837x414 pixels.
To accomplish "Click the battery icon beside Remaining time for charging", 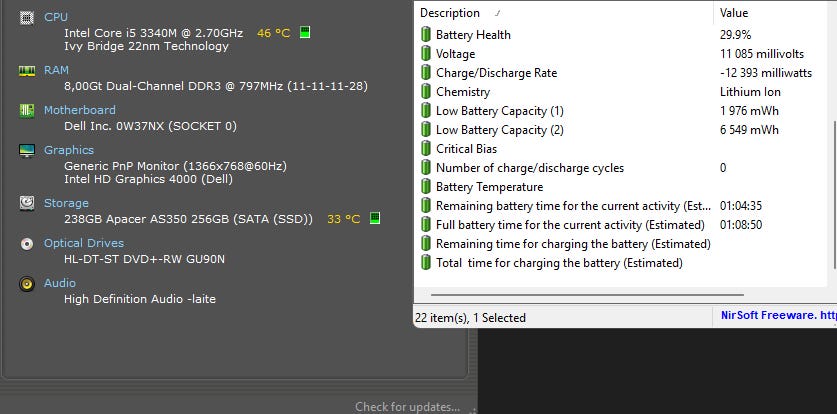I will click(x=425, y=244).
